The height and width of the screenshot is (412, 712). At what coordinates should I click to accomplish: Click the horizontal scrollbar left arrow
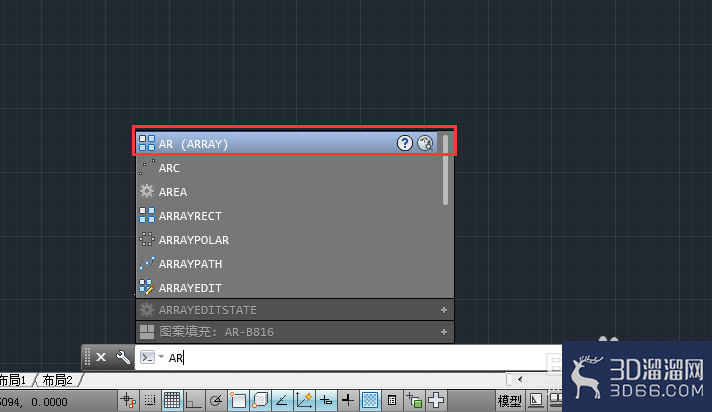(520, 379)
